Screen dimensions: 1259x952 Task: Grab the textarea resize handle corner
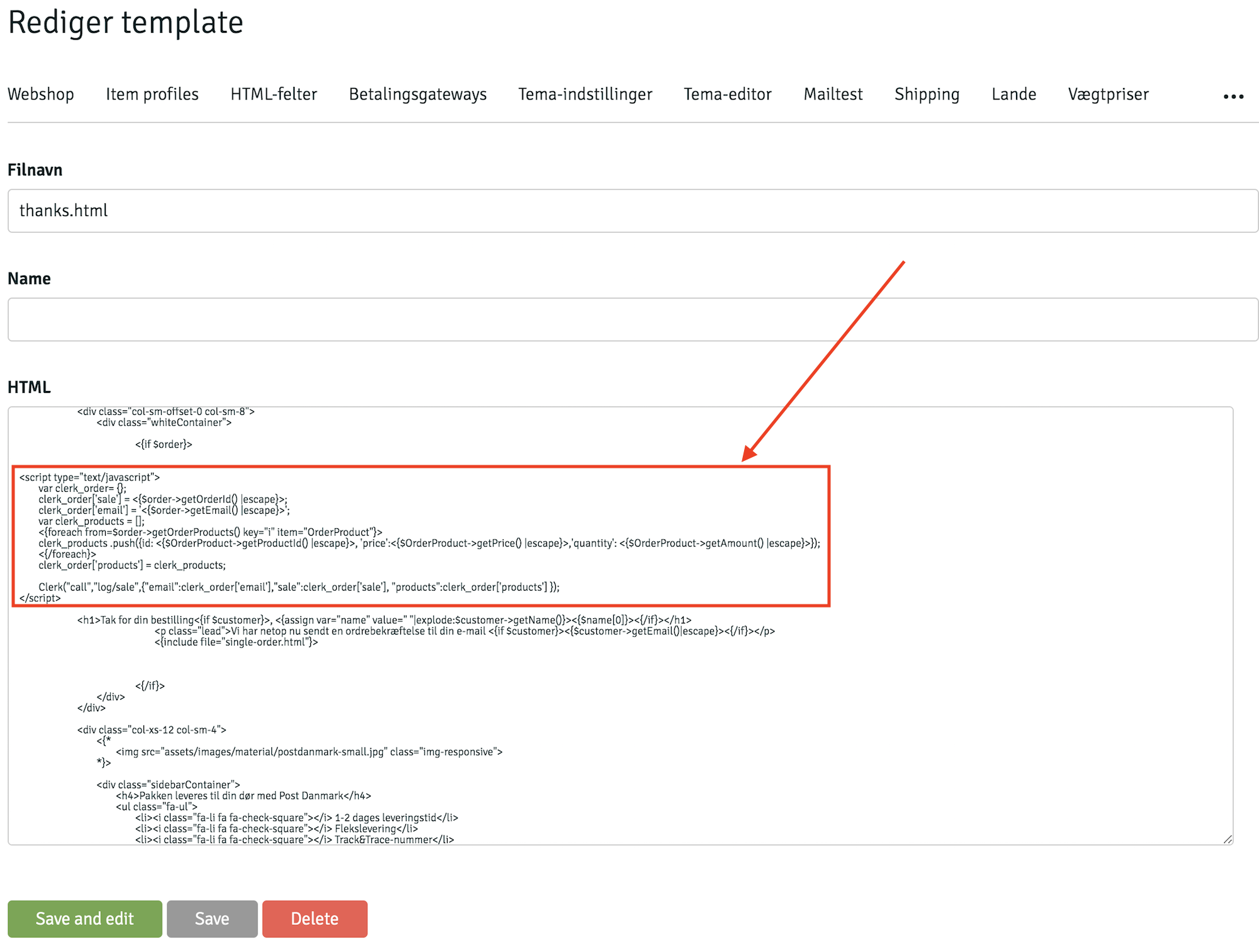click(1228, 839)
